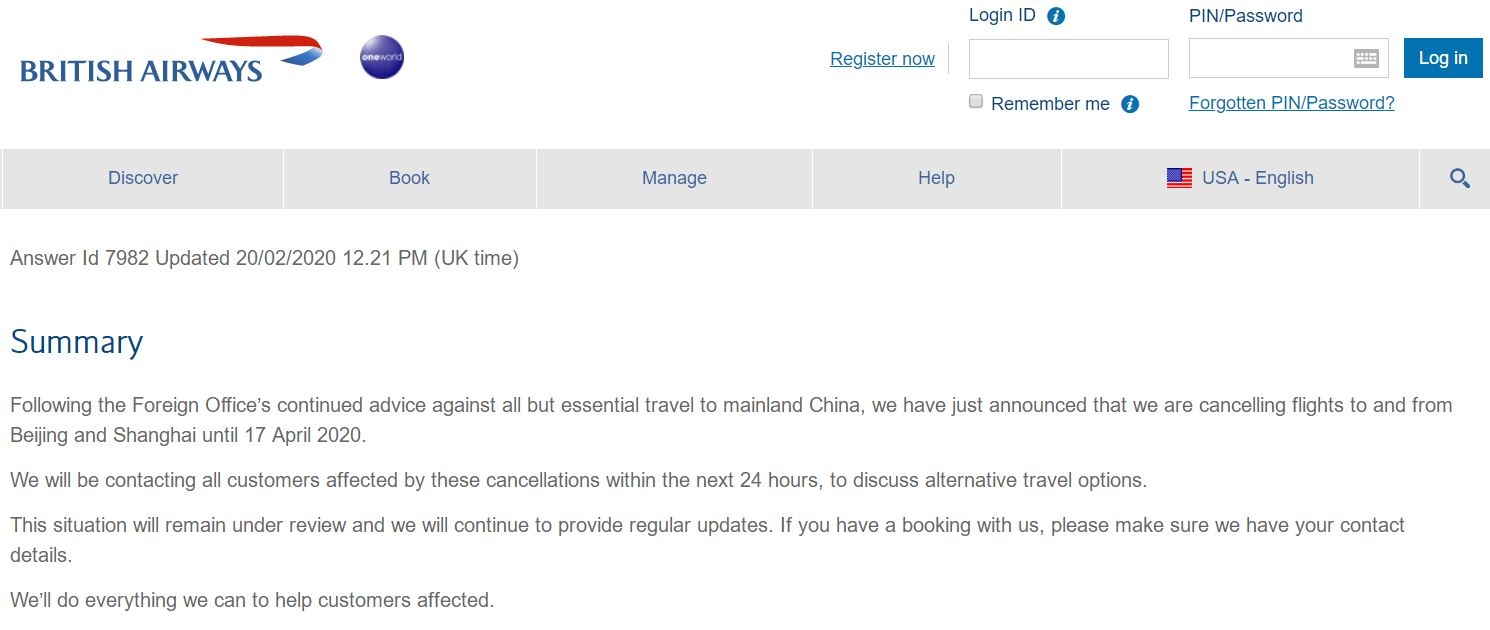Click the Forgotten PIN/Password link
This screenshot has height=630, width=1490.
pyautogui.click(x=1291, y=103)
